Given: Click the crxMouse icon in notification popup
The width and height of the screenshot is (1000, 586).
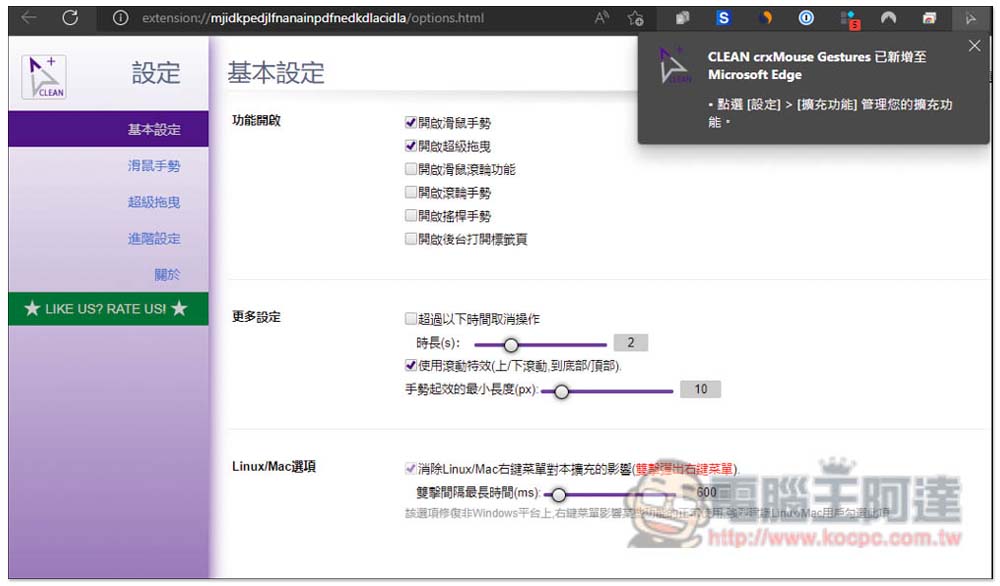Looking at the screenshot, I should [x=675, y=65].
